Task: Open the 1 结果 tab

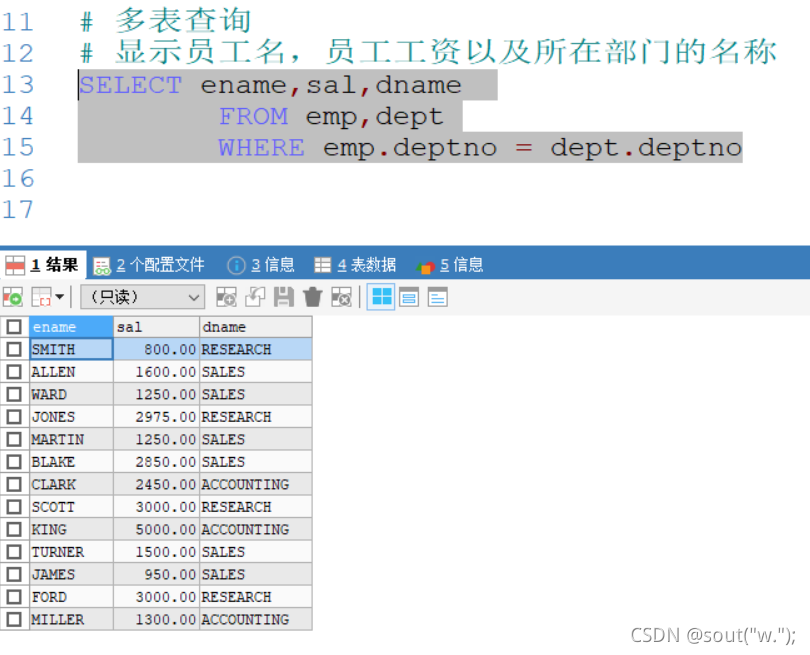Action: click(x=42, y=265)
